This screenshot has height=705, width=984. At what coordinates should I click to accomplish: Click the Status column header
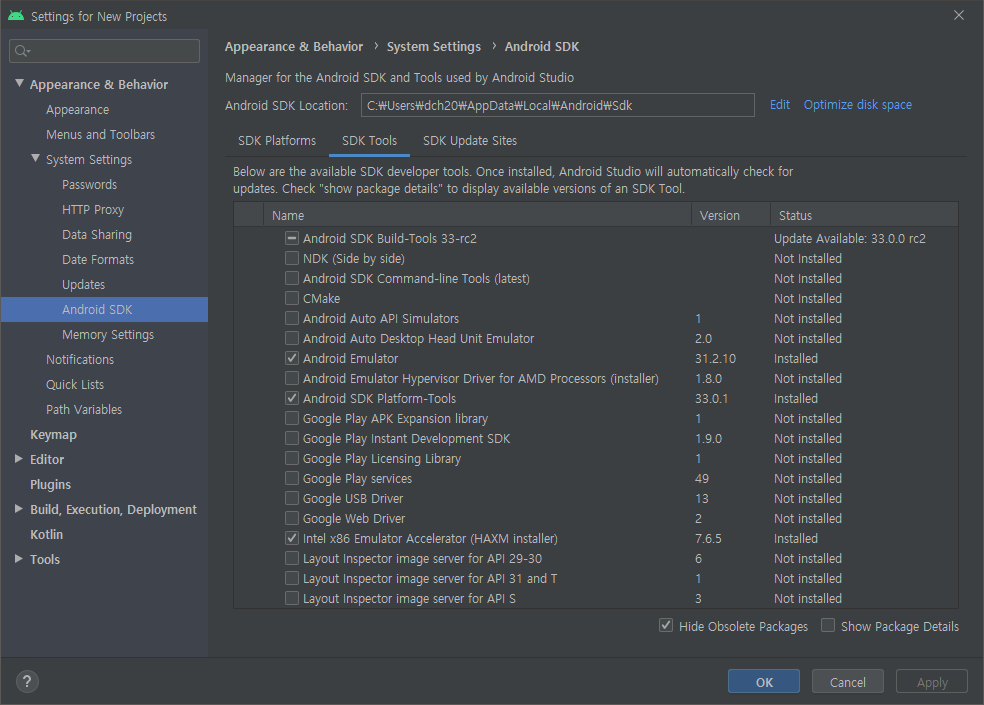click(864, 215)
